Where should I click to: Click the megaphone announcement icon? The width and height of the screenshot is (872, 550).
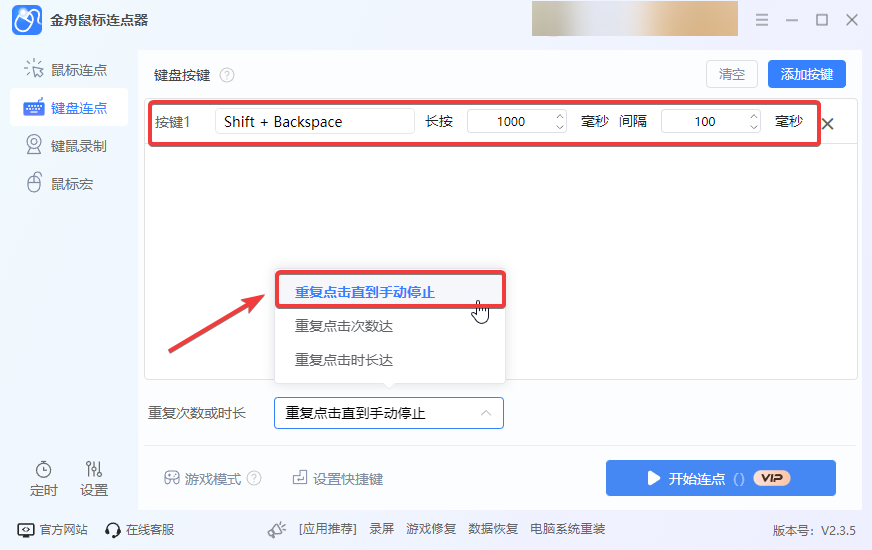tap(277, 529)
